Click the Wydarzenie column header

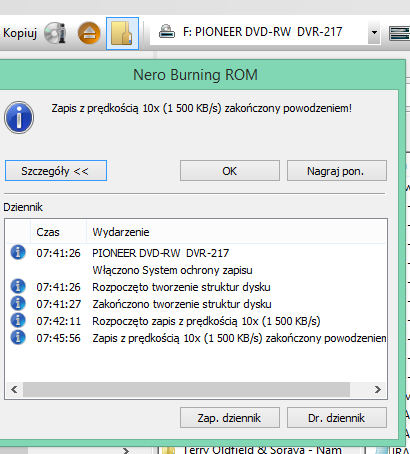tap(236, 232)
